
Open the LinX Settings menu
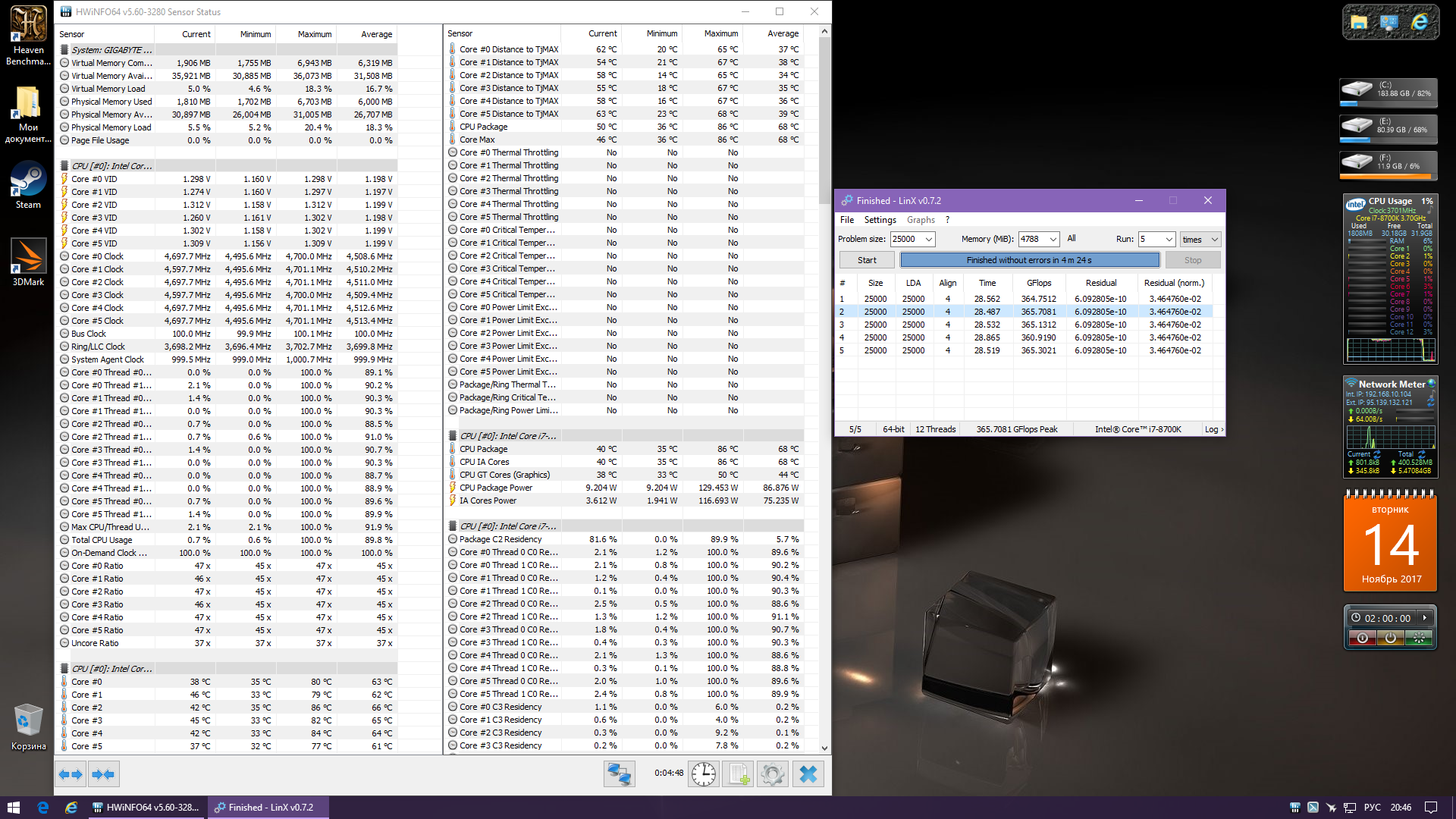click(x=880, y=220)
